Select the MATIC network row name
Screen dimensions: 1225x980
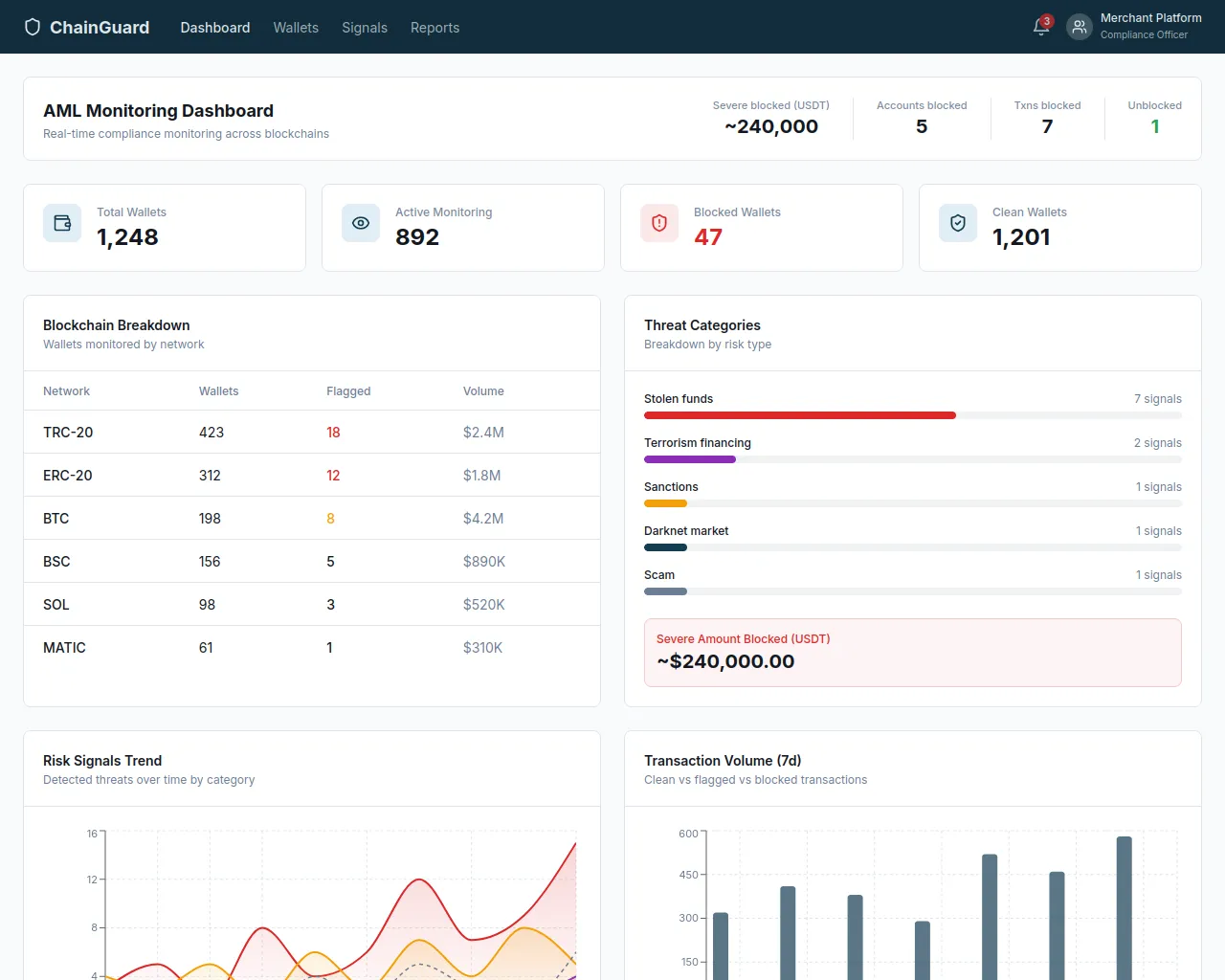64,648
